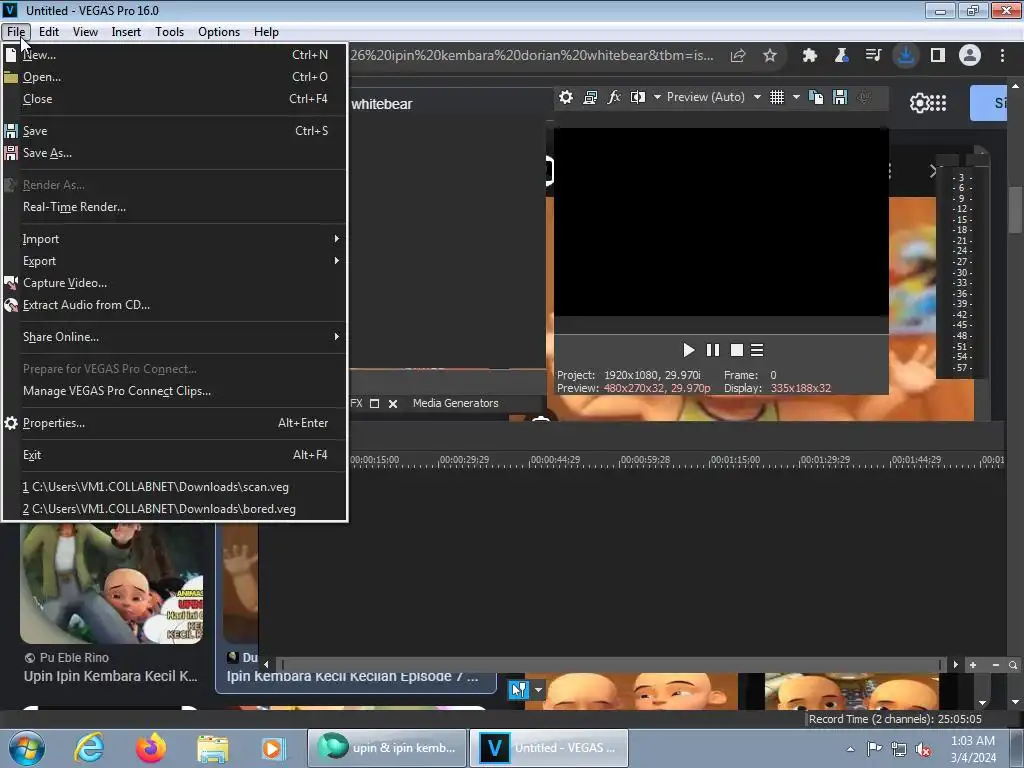Choose Save As... from File menu
This screenshot has width=1024, height=768.
[174, 153]
